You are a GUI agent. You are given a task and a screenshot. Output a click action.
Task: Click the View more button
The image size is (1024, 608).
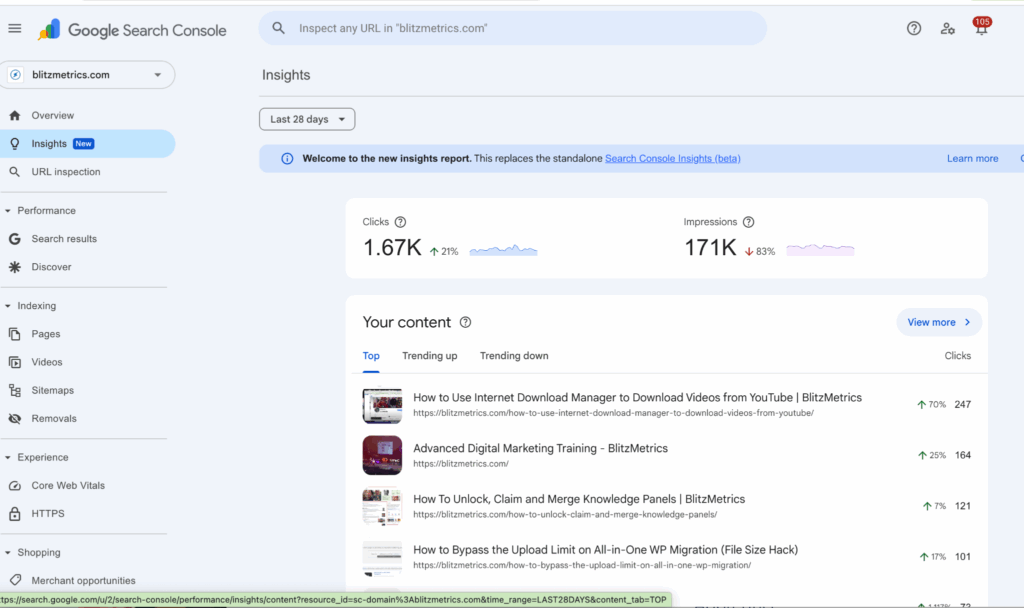click(x=938, y=322)
